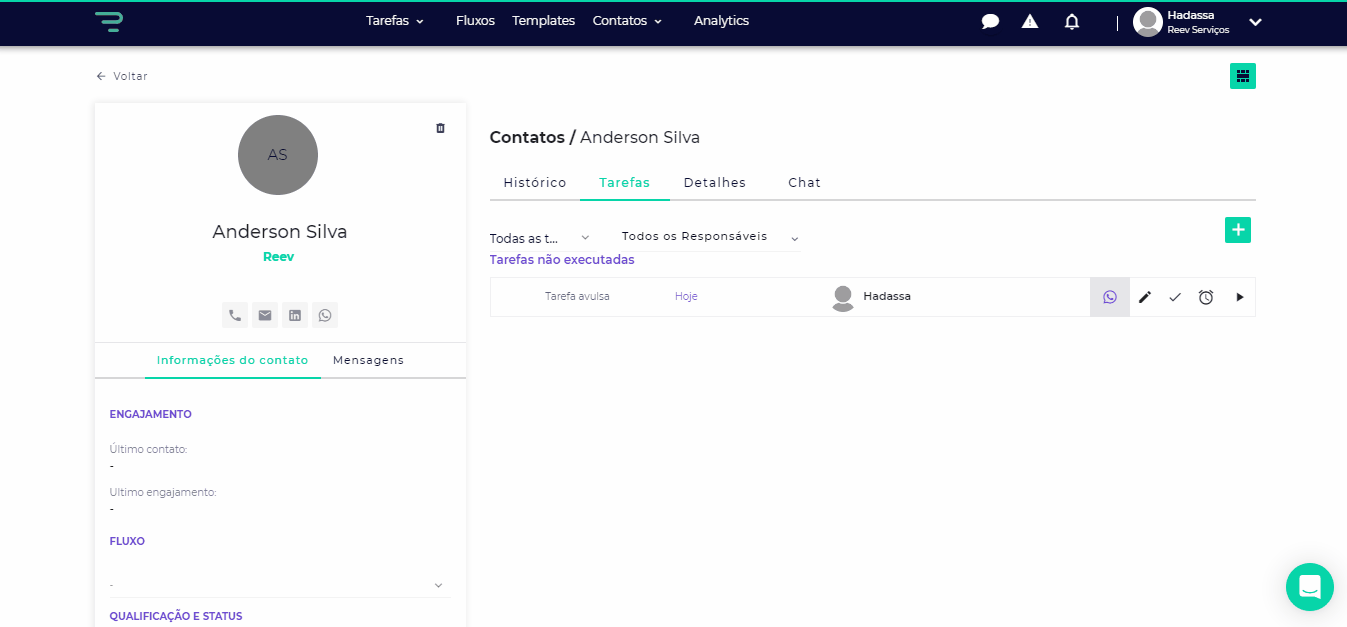This screenshot has width=1347, height=627.
Task: Add new task with the plus button
Action: pyautogui.click(x=1238, y=230)
